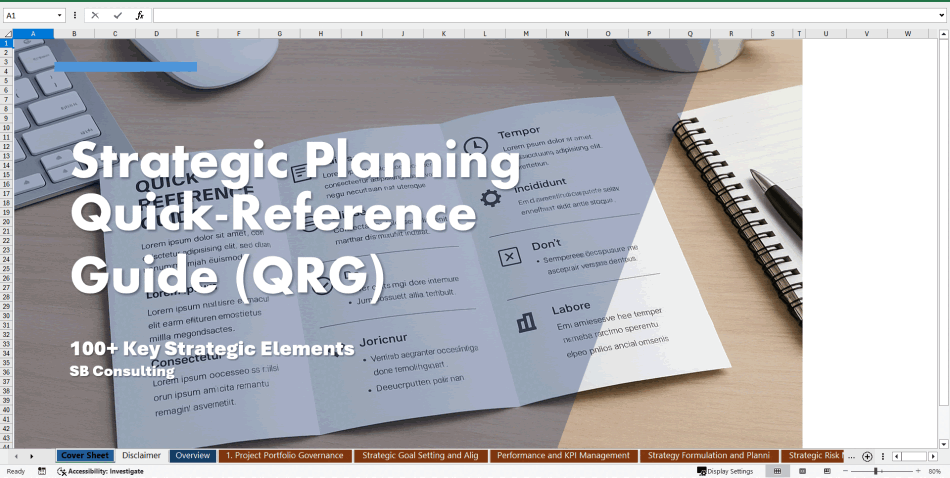Open the Performance and KPI Management tab
Image resolution: width=950 pixels, height=478 pixels.
[x=563, y=456]
